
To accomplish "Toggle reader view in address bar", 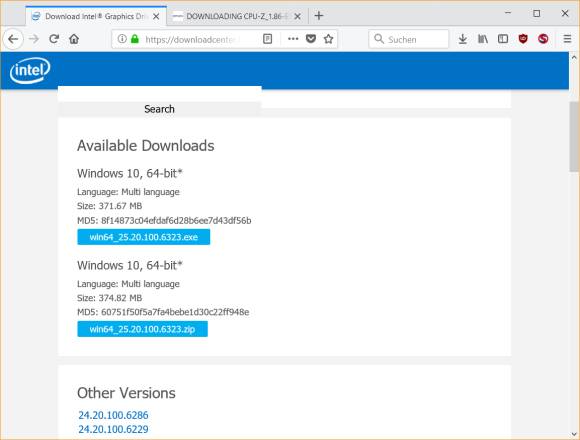I will pos(267,39).
